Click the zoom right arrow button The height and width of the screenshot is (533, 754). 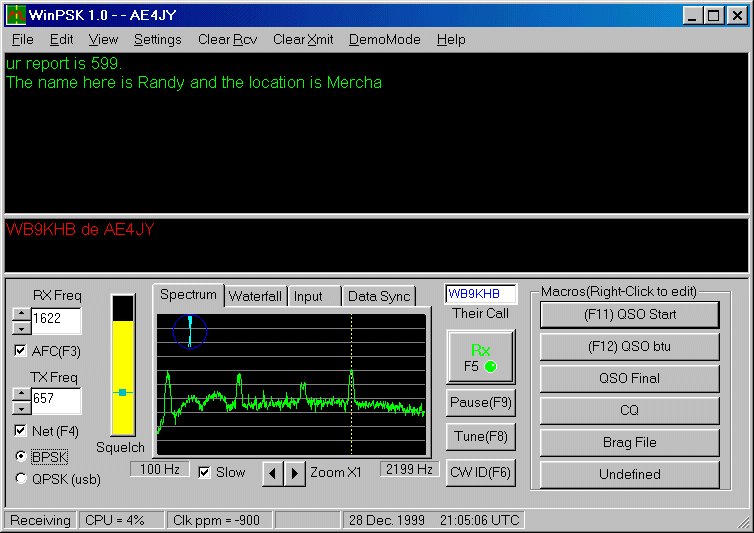[x=294, y=473]
